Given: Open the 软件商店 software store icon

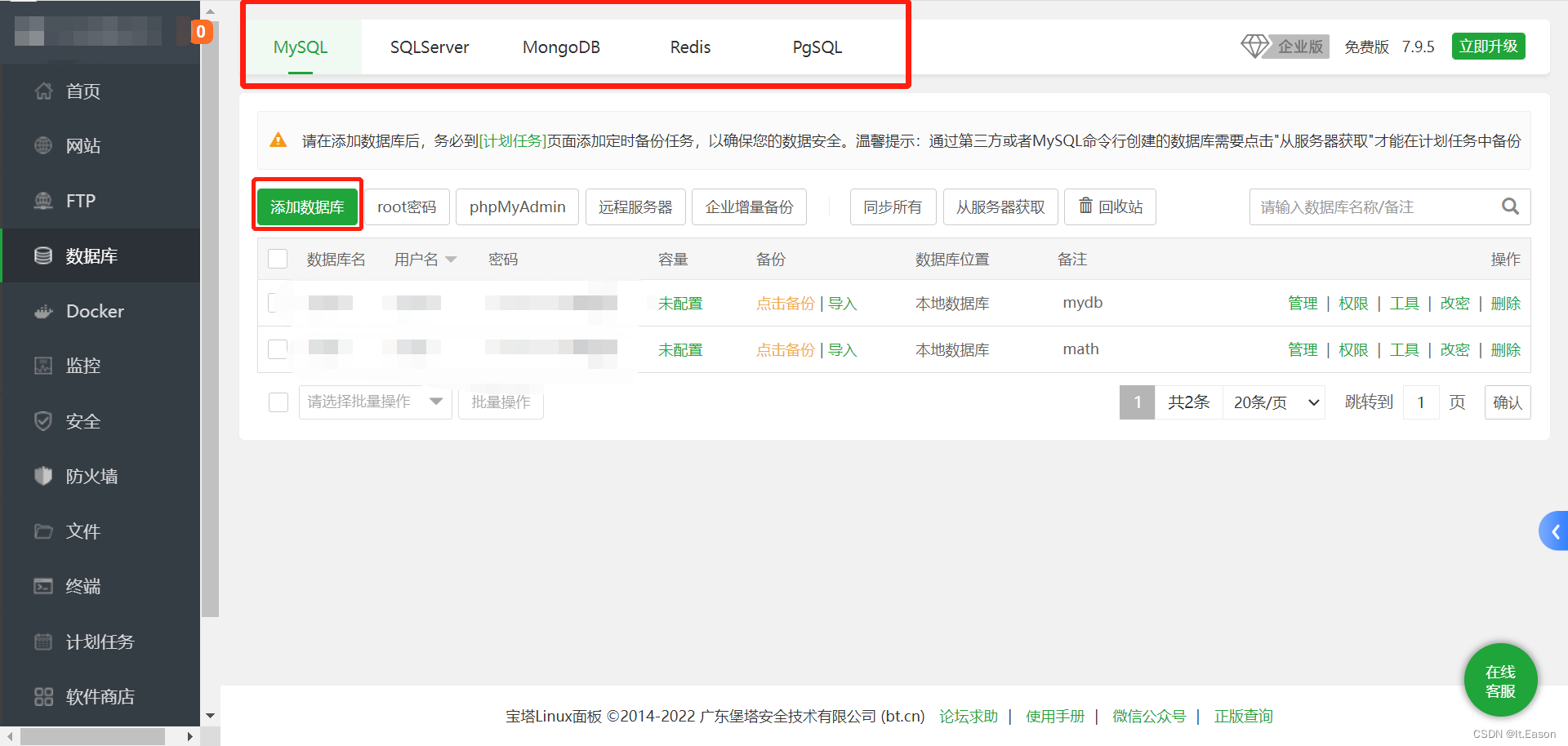Looking at the screenshot, I should pyautogui.click(x=43, y=696).
